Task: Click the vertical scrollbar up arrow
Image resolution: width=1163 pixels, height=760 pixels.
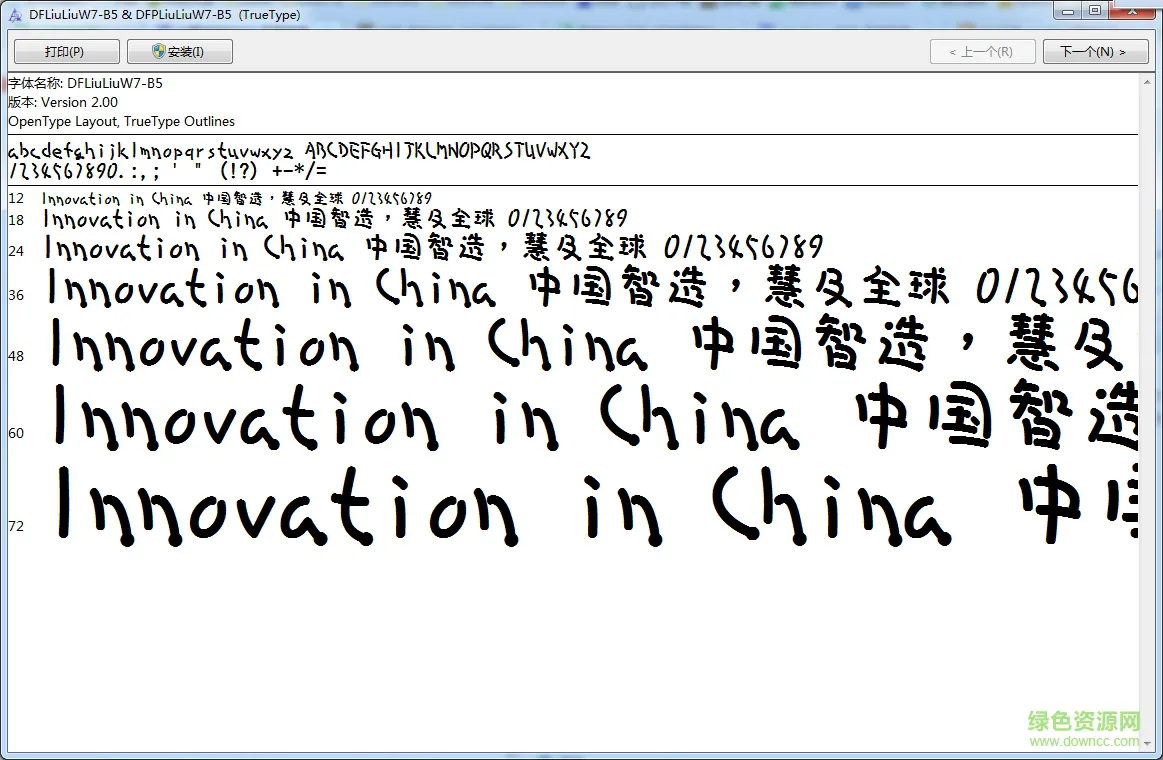Action: click(1147, 80)
